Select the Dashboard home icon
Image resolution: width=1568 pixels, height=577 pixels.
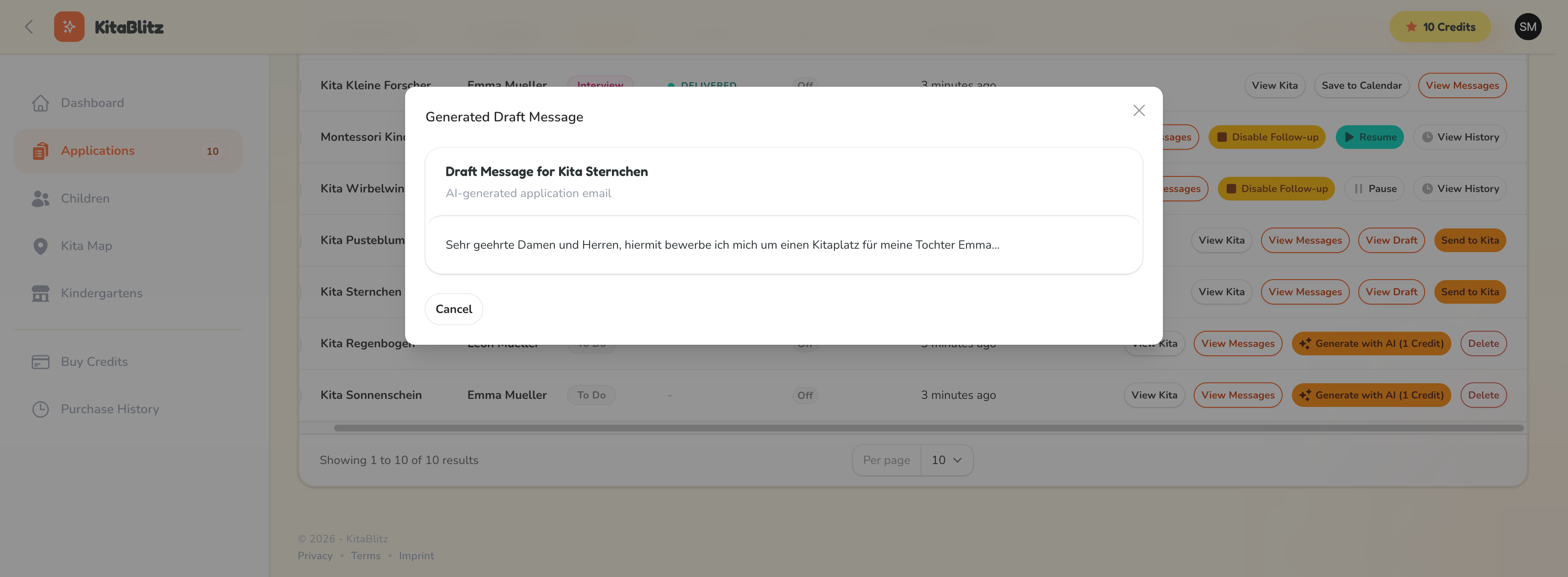(40, 102)
